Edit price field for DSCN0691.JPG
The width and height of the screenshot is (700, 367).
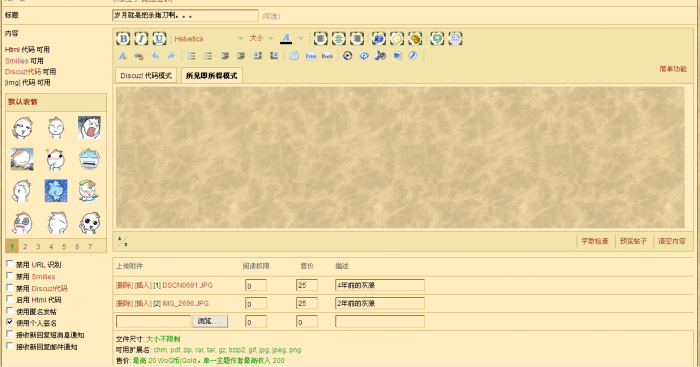coord(307,285)
